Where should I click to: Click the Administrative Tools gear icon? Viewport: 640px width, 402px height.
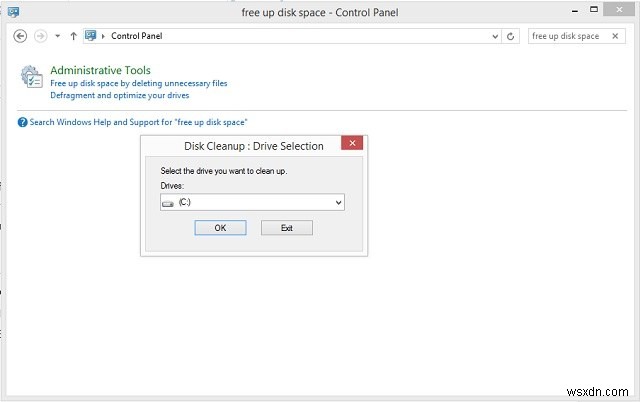(32, 79)
